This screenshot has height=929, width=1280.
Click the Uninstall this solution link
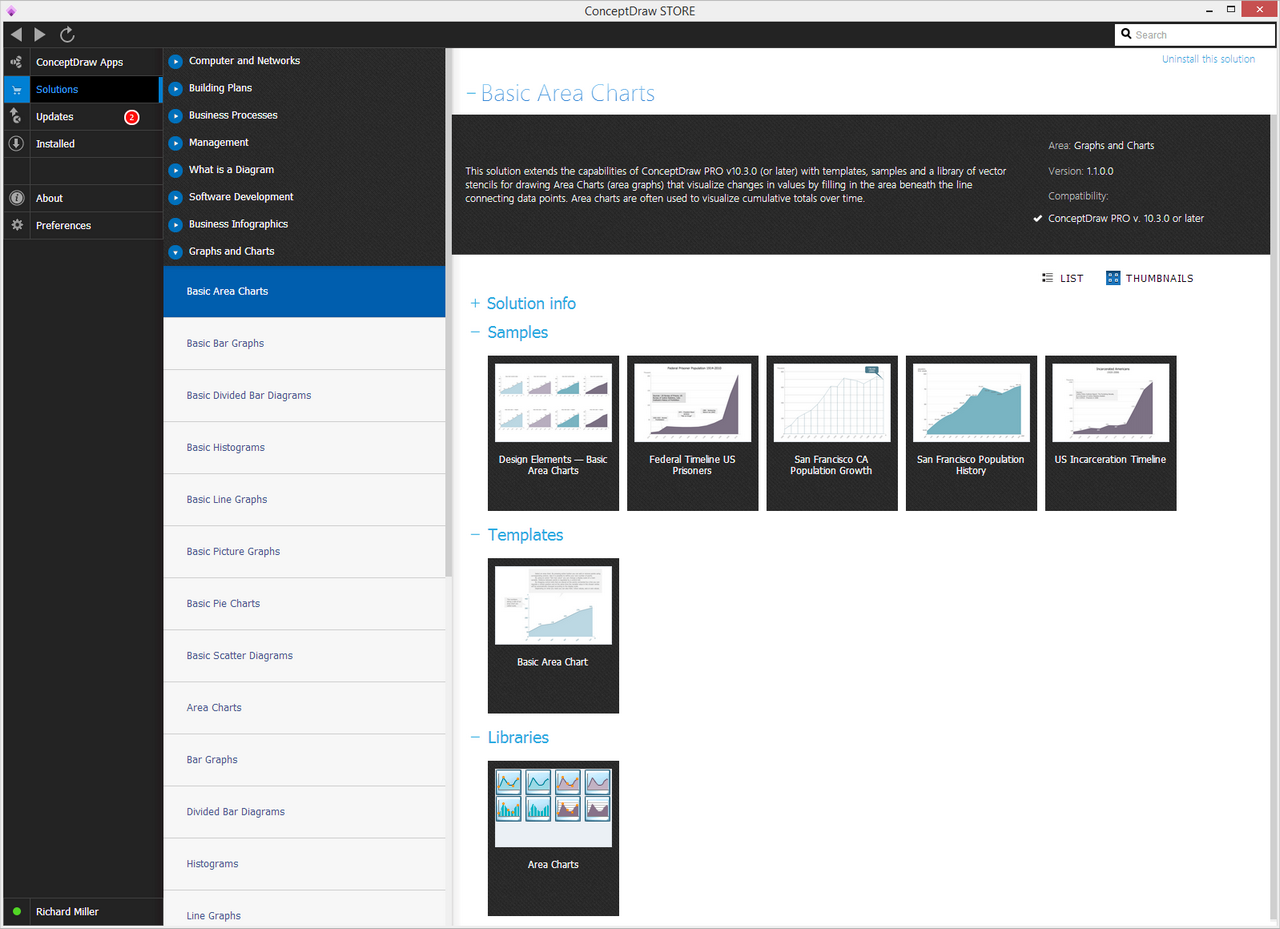1208,59
